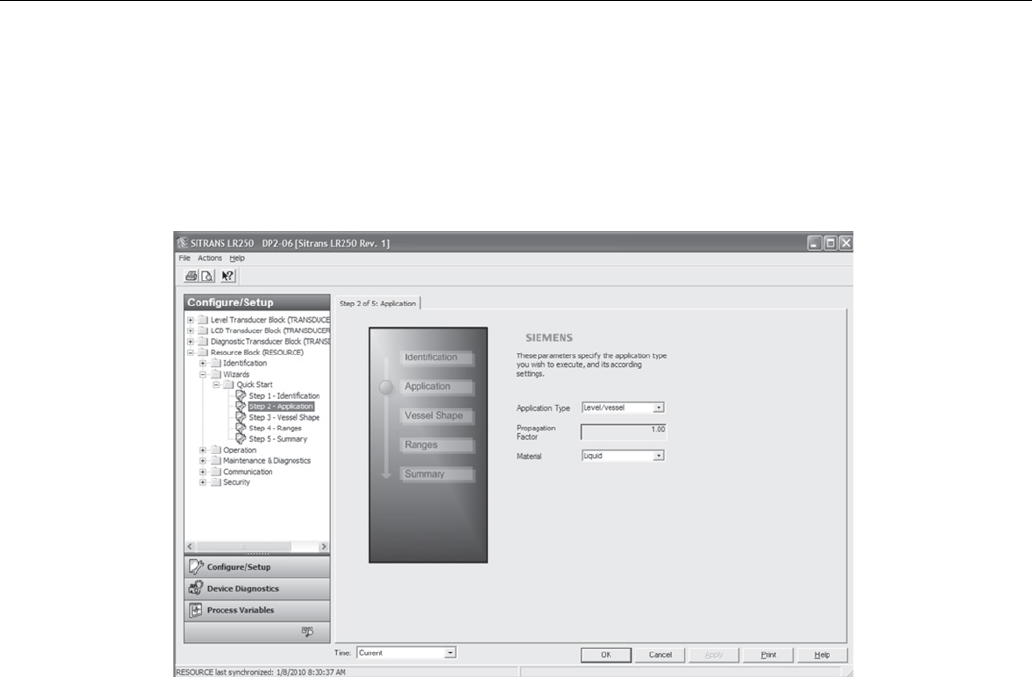Expand the Communication folder

tap(203, 472)
